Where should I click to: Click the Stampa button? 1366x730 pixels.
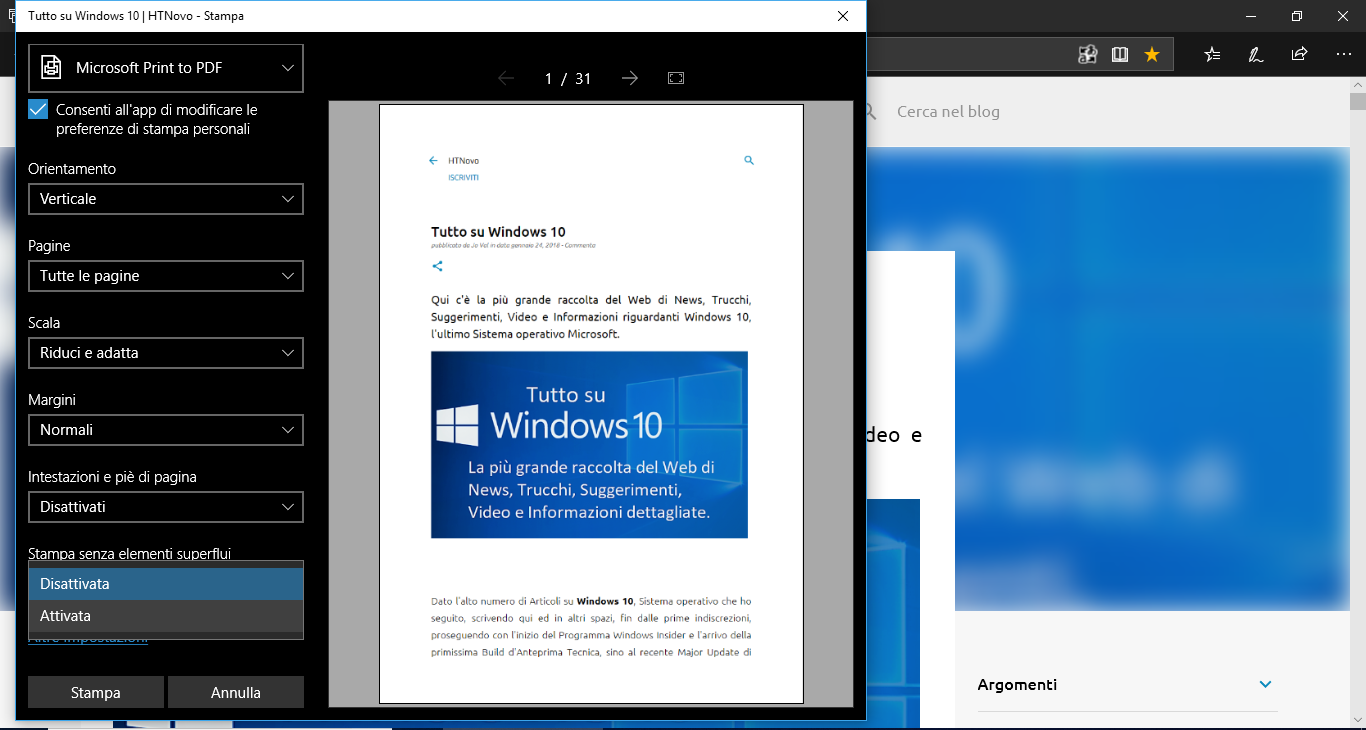[x=96, y=692]
